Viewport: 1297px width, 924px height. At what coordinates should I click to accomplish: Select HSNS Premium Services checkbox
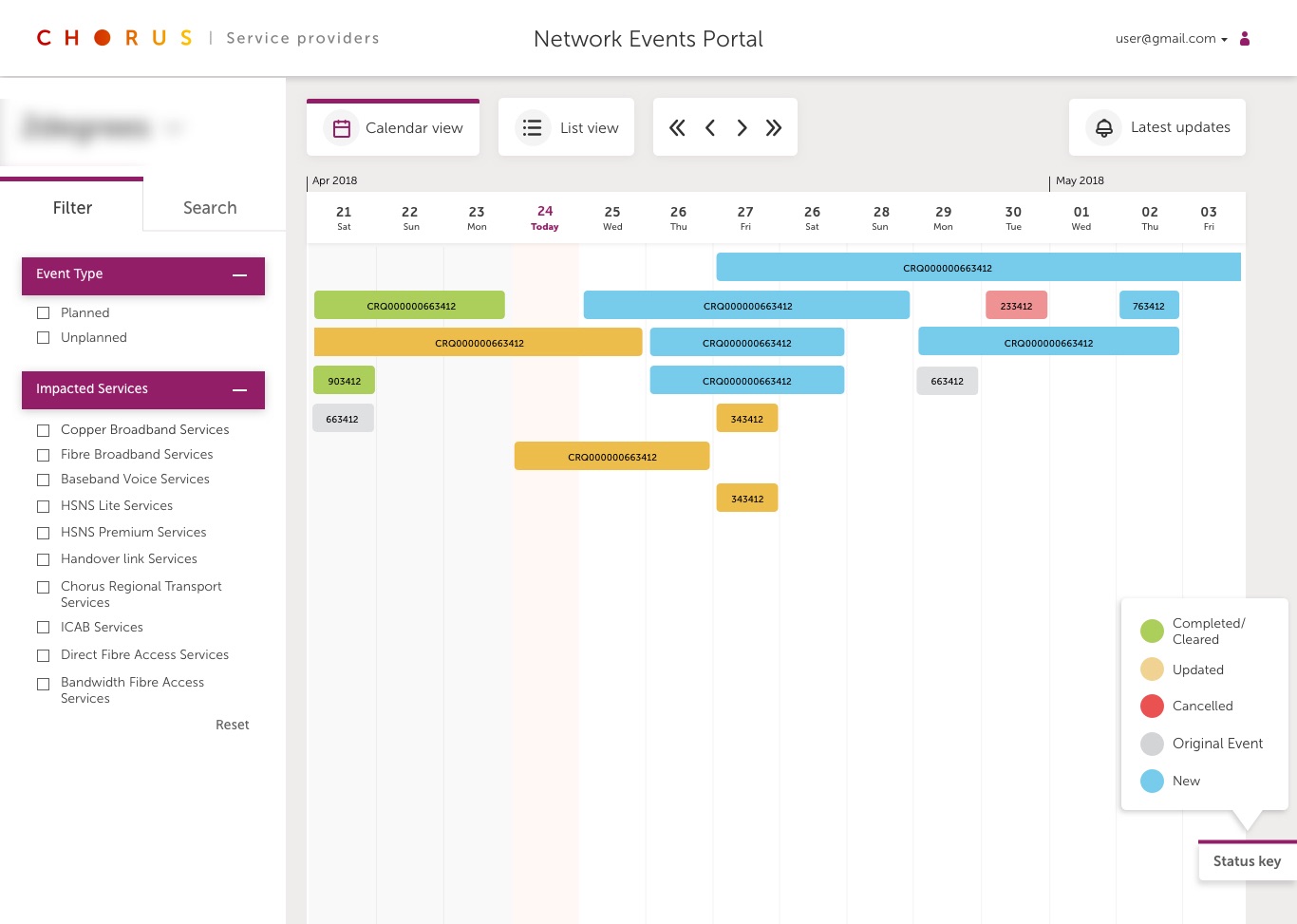point(43,533)
